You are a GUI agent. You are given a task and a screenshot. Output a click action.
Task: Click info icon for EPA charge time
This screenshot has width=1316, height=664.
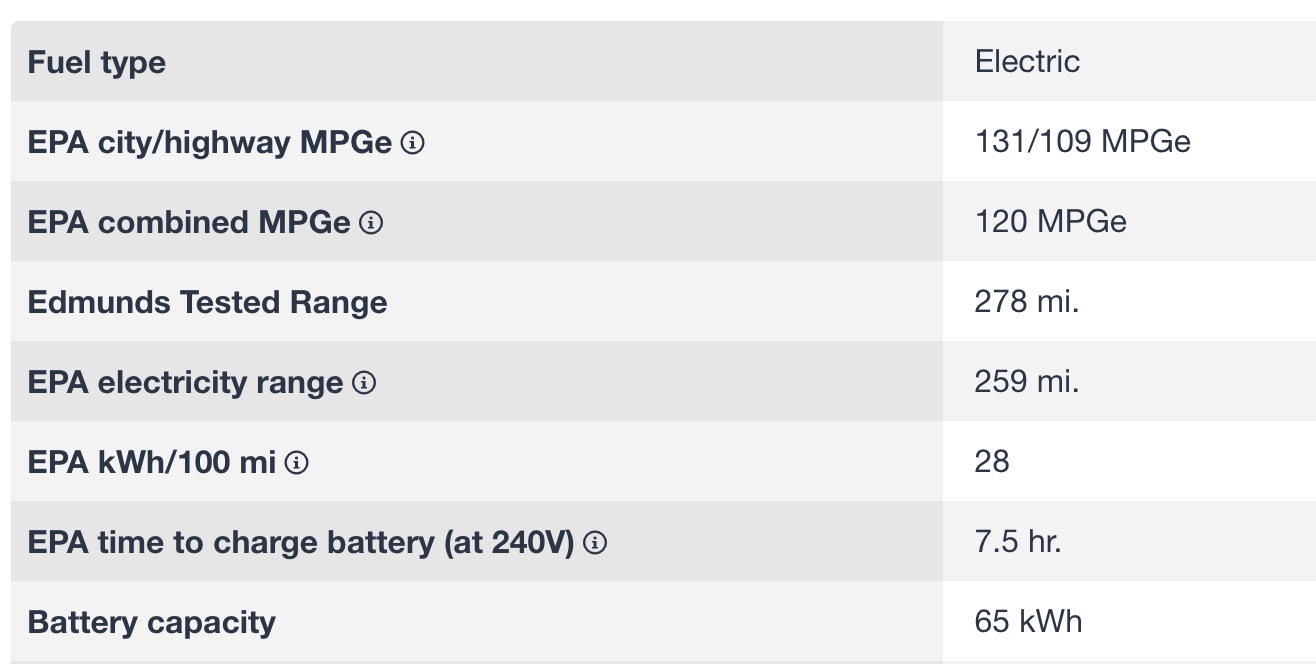pos(596,543)
